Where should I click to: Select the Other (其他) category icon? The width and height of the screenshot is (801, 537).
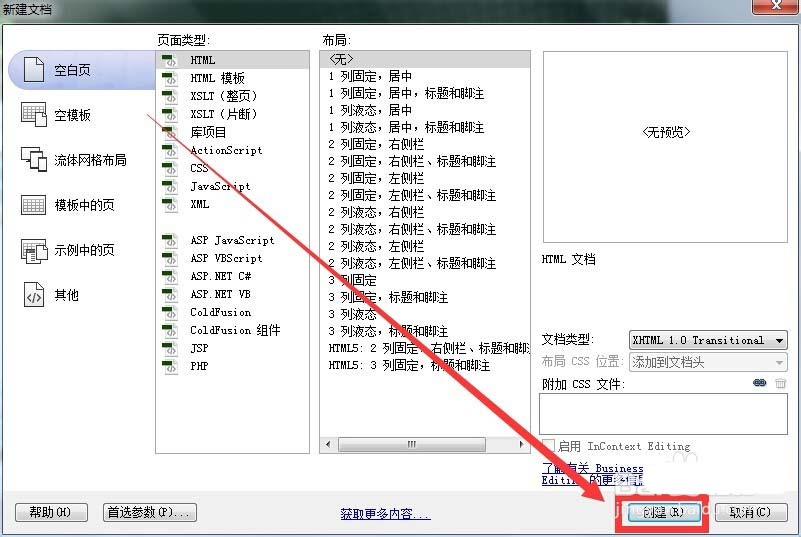click(x=35, y=295)
